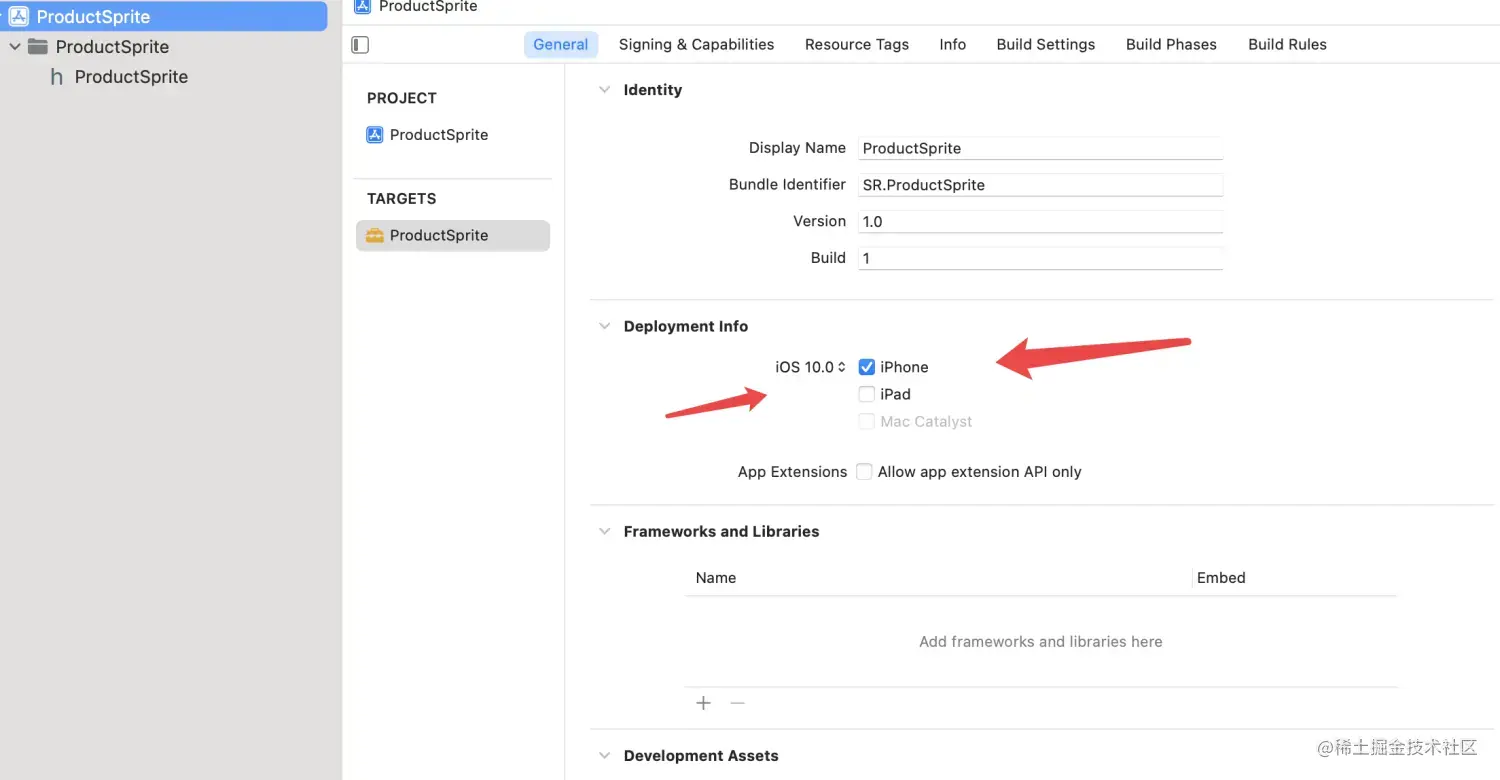Viewport: 1500px width, 780px height.
Task: Open the ProductSprite header file
Action: (131, 77)
